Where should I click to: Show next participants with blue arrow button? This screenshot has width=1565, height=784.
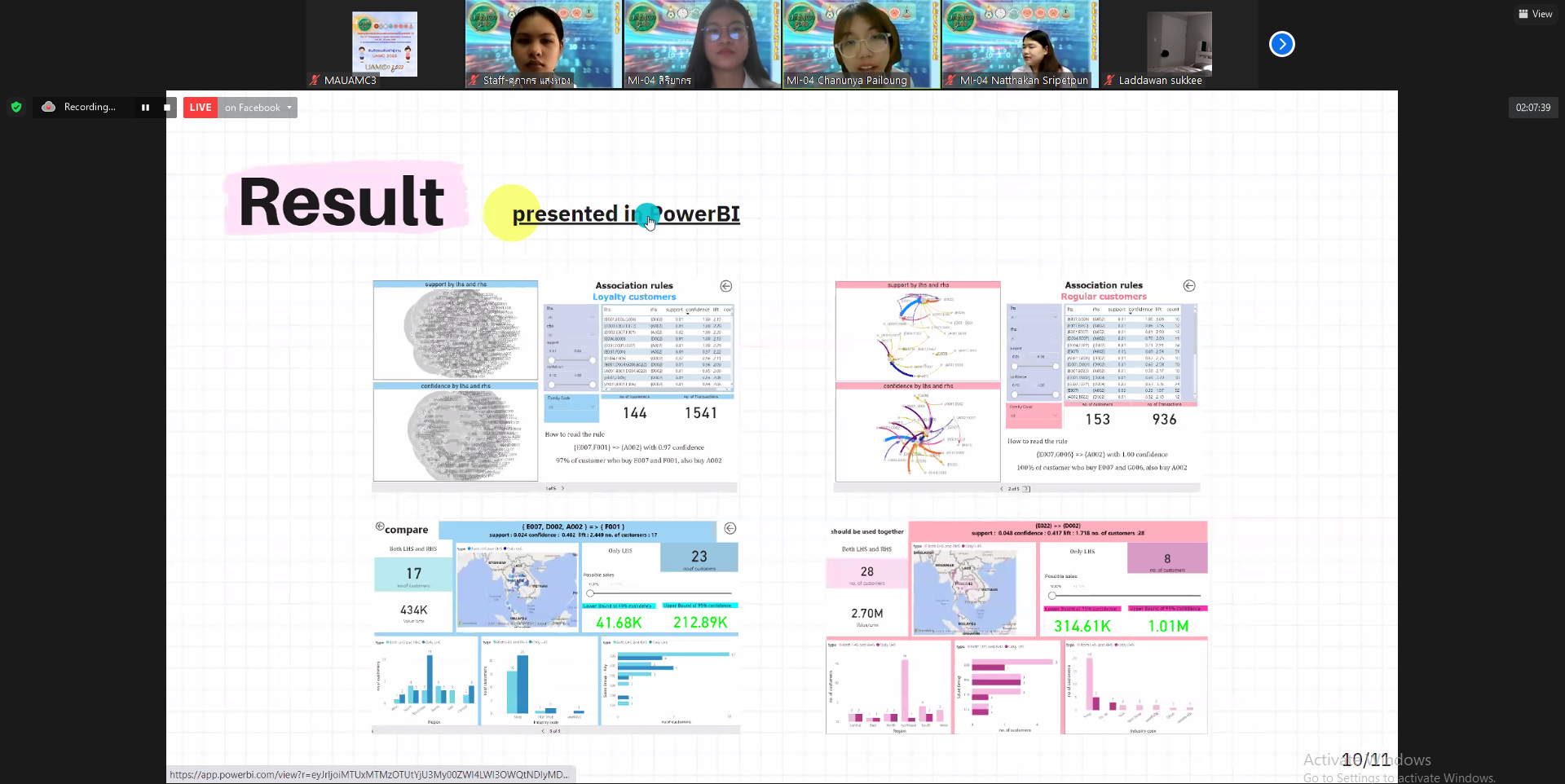pyautogui.click(x=1281, y=44)
